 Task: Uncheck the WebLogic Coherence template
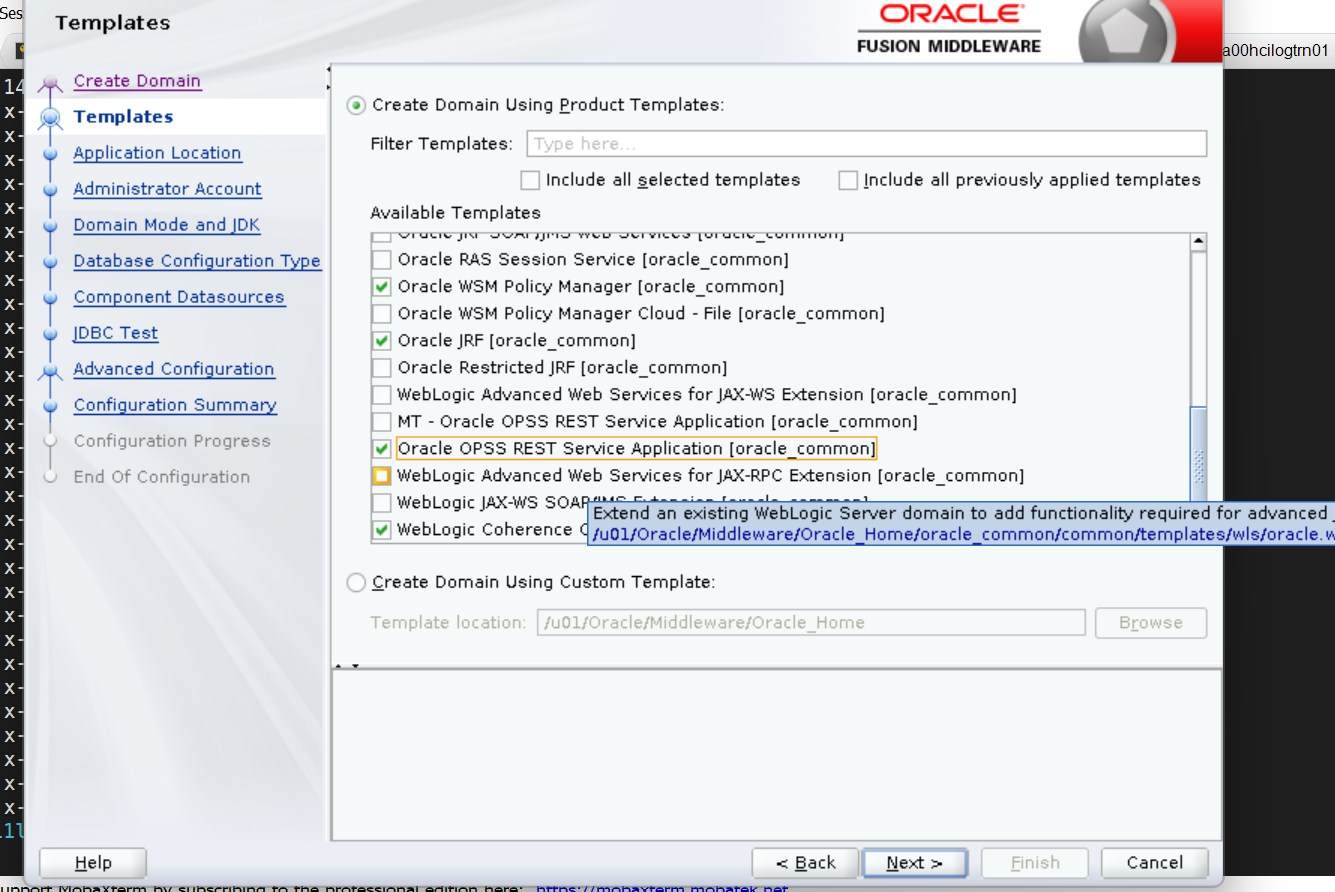click(381, 530)
